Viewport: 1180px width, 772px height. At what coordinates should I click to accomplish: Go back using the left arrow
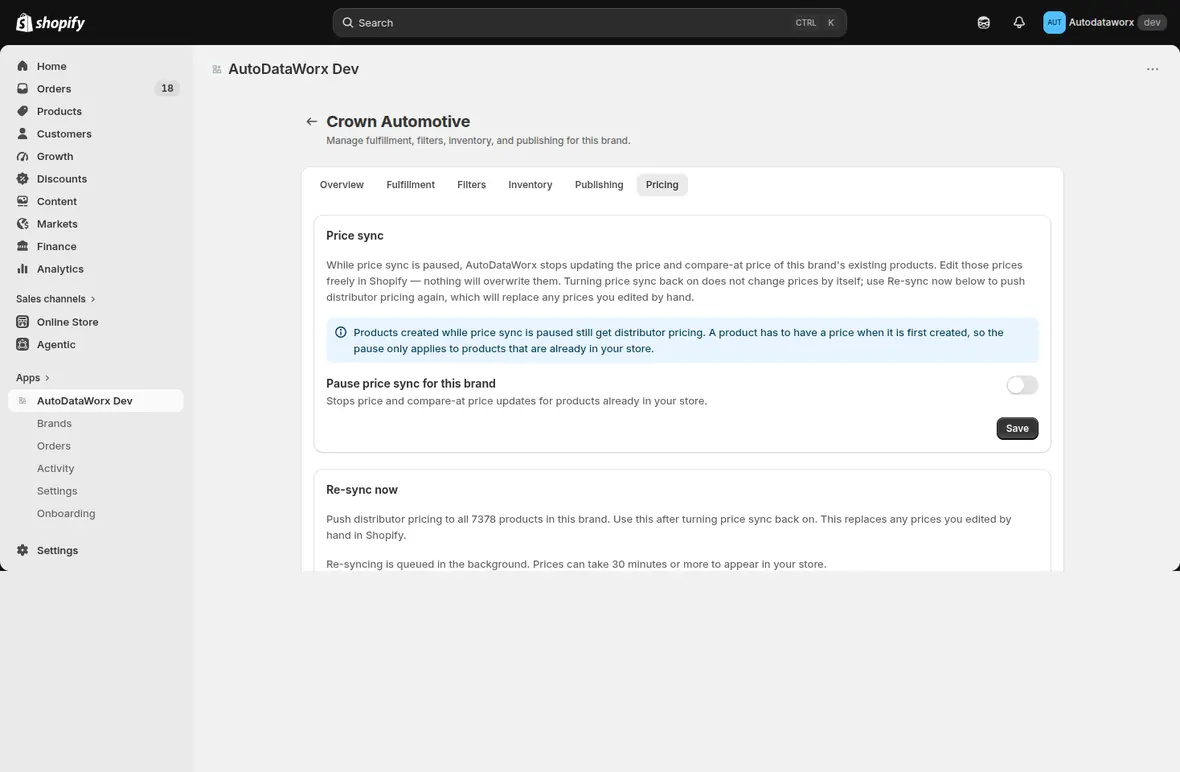312,122
